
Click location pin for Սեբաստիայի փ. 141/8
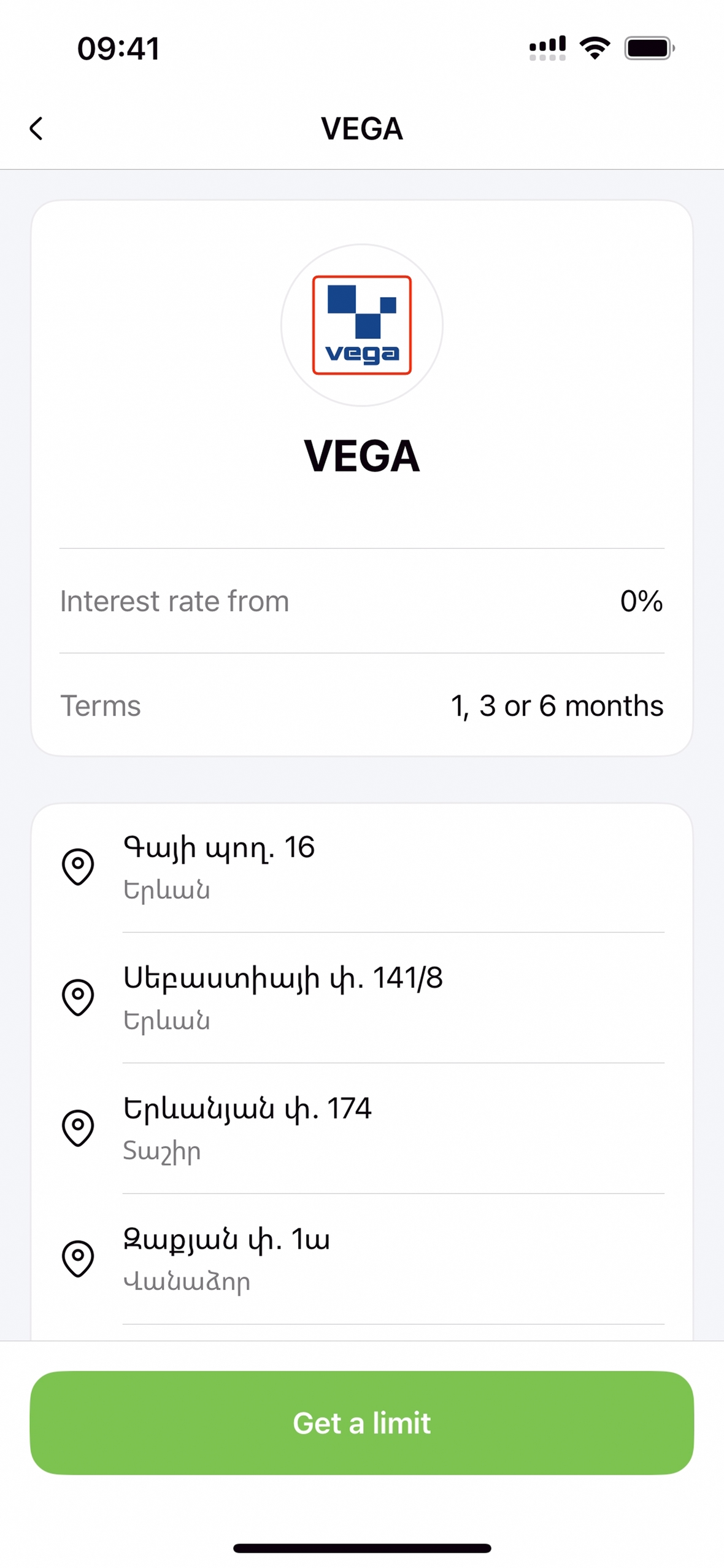(x=78, y=996)
